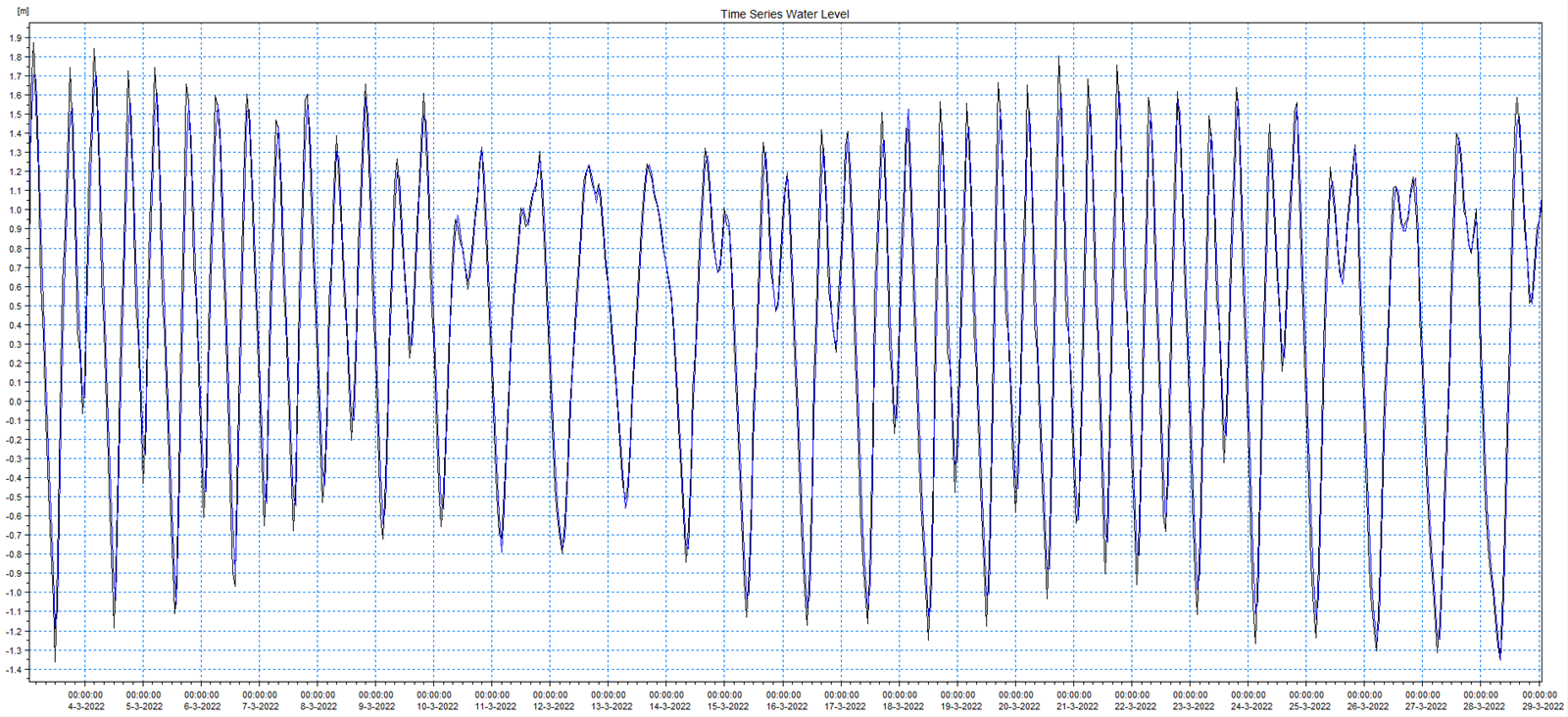
Task: Click the 13-3-2022 date tick label
Action: click(x=610, y=706)
